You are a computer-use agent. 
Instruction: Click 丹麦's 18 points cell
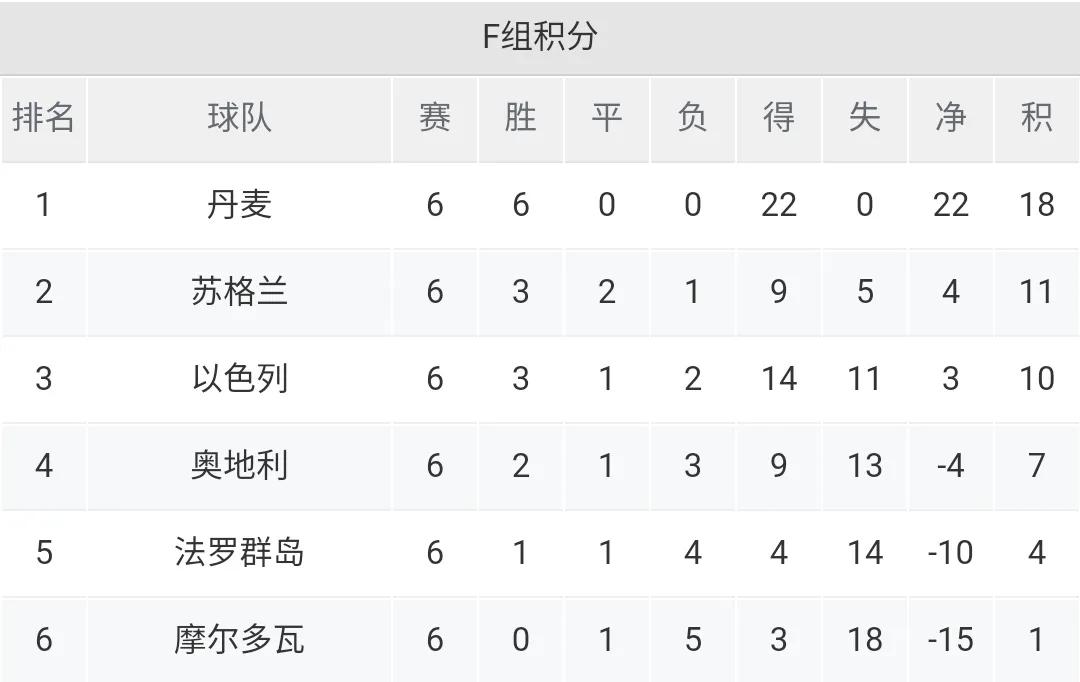click(1037, 205)
